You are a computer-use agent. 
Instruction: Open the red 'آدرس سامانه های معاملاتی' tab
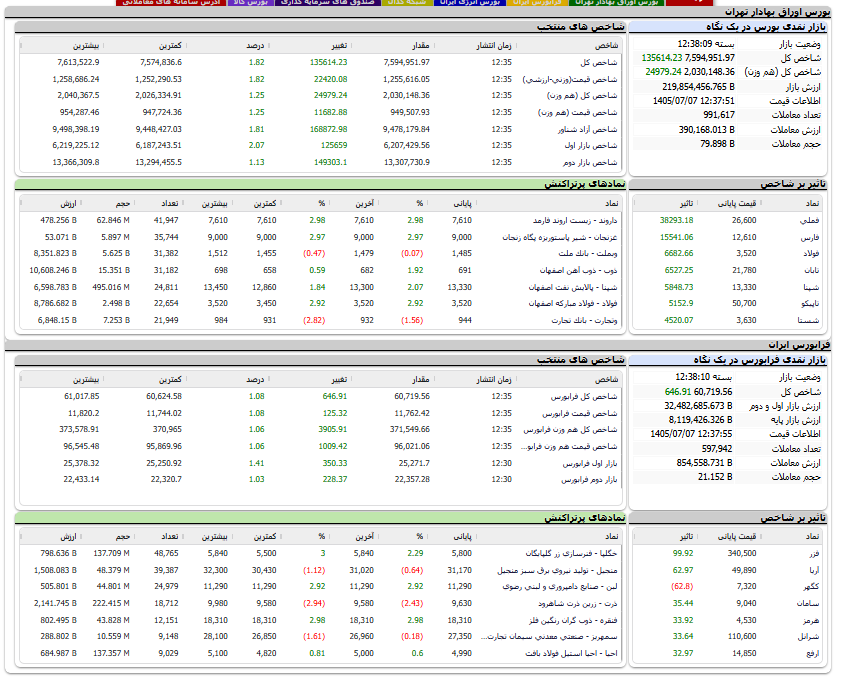click(x=171, y=3)
